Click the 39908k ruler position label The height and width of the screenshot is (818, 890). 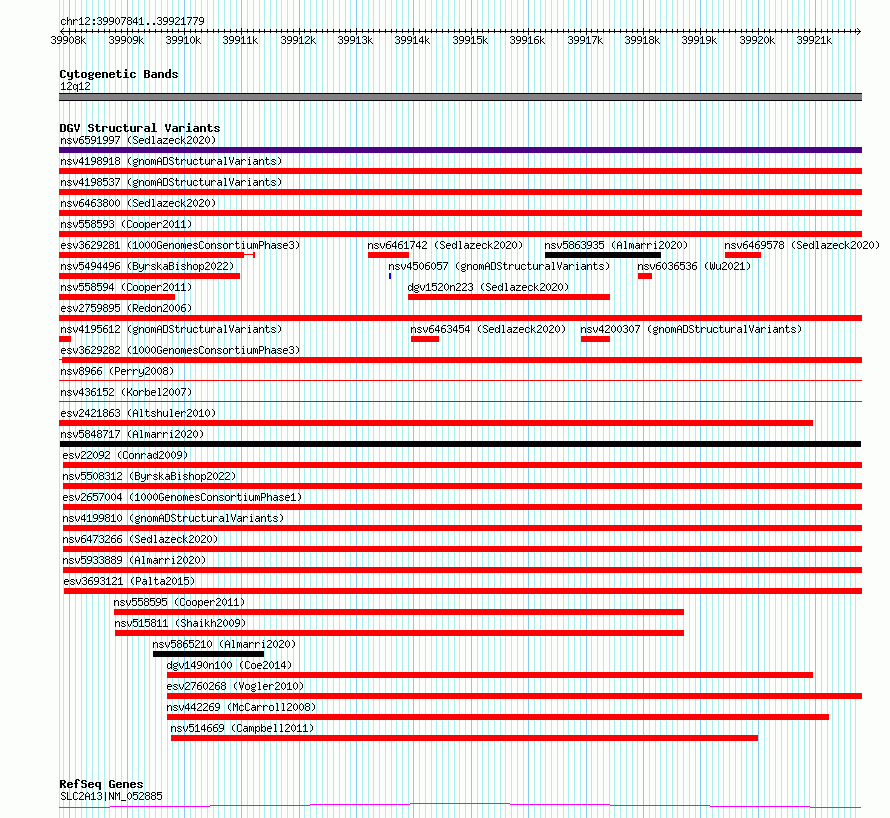tap(68, 40)
